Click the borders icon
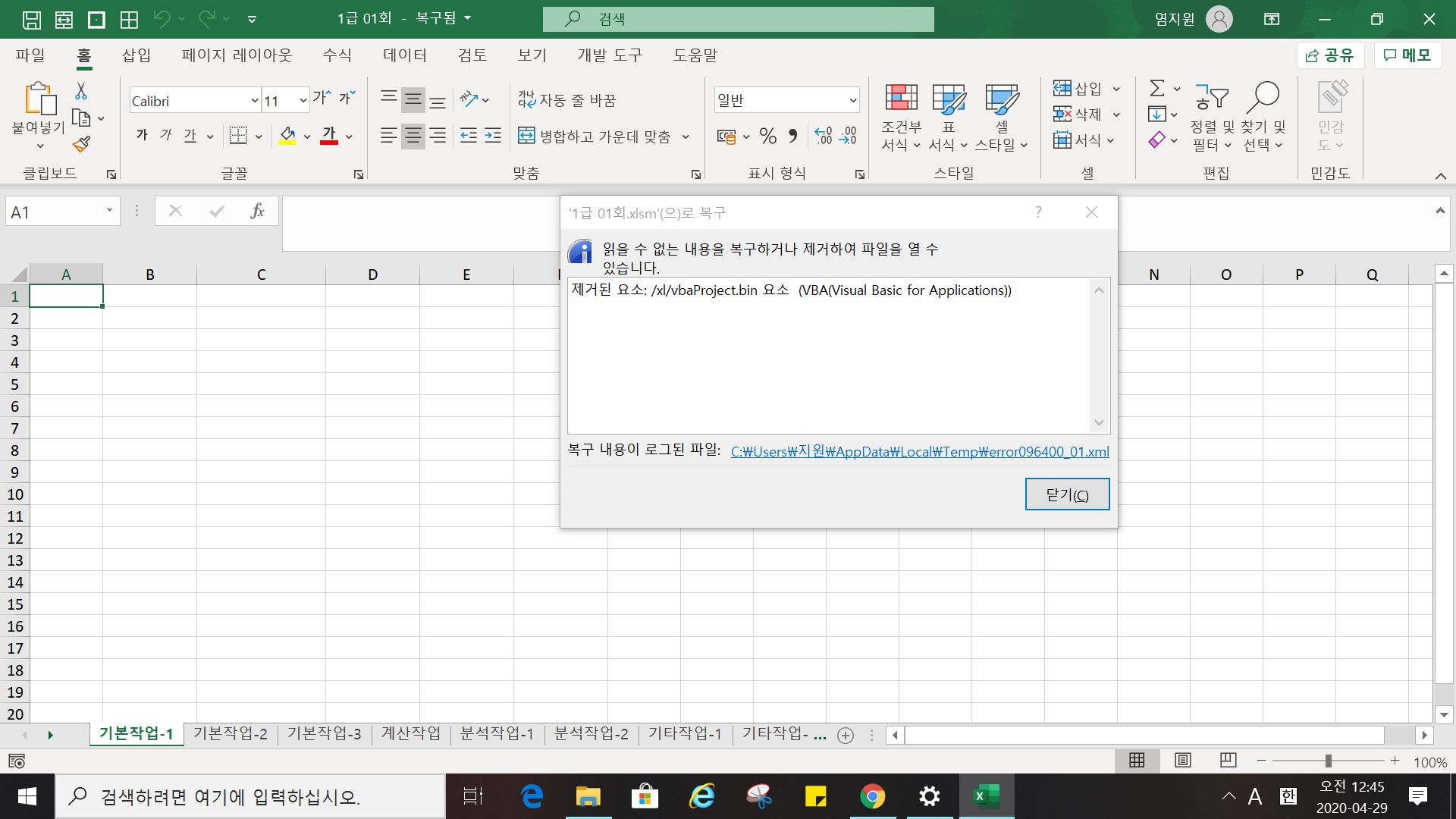1456x819 pixels. click(x=238, y=136)
